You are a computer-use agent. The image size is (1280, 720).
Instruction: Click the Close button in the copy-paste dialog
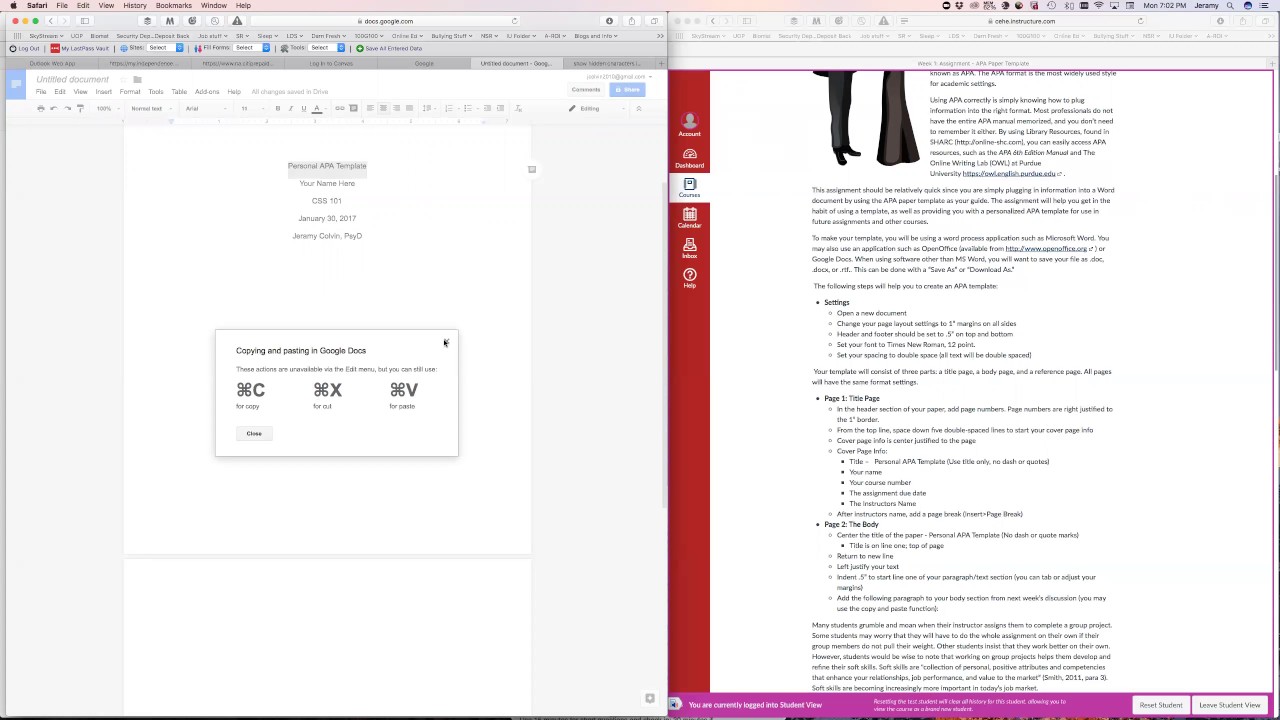[x=254, y=433]
